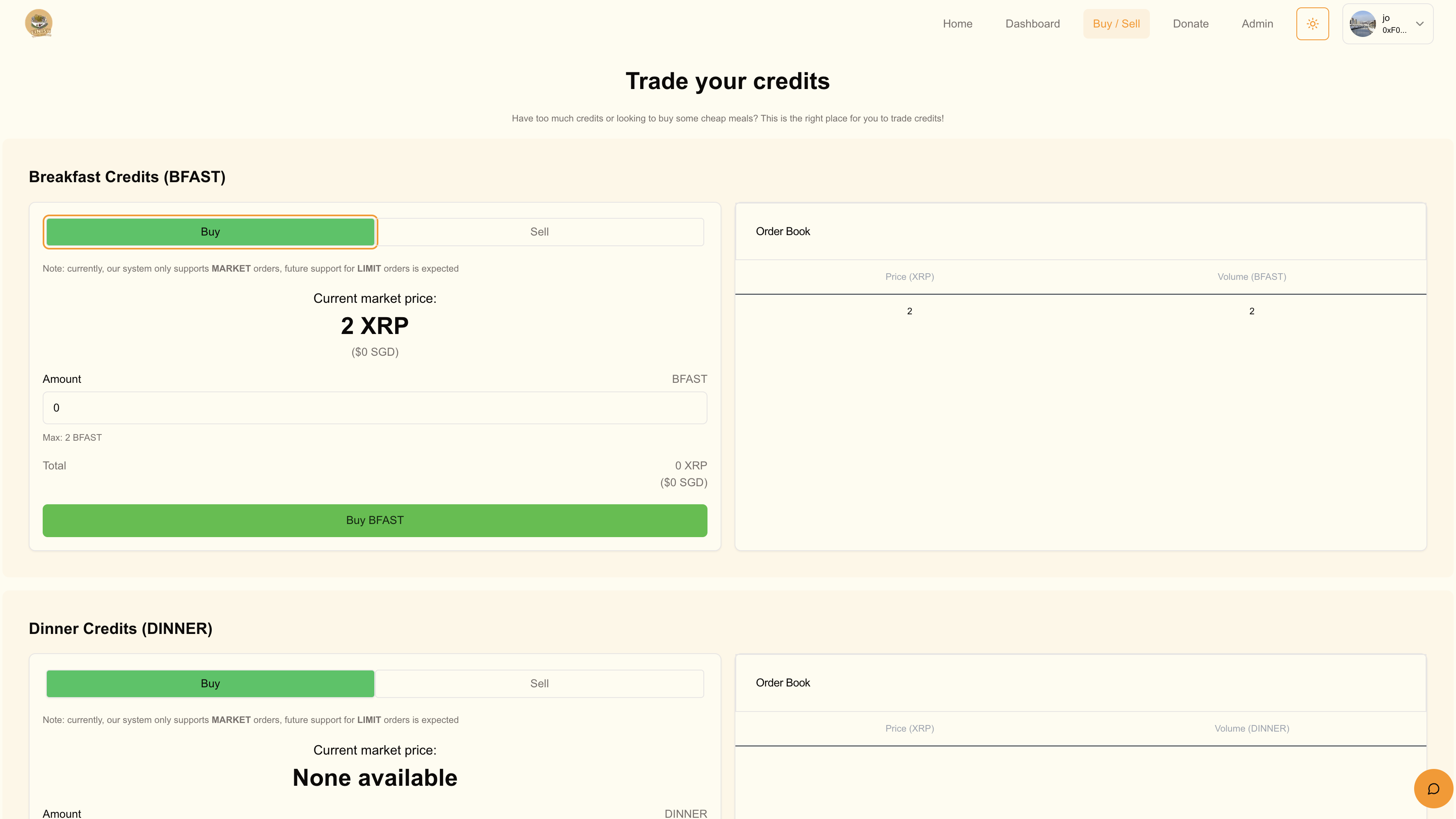Toggle the sun theme icon

[1312, 24]
